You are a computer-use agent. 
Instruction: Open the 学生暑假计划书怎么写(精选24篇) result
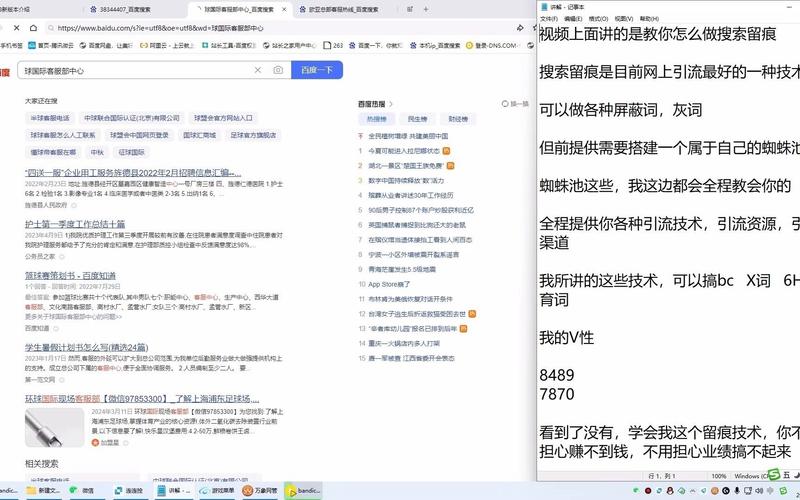click(x=87, y=347)
